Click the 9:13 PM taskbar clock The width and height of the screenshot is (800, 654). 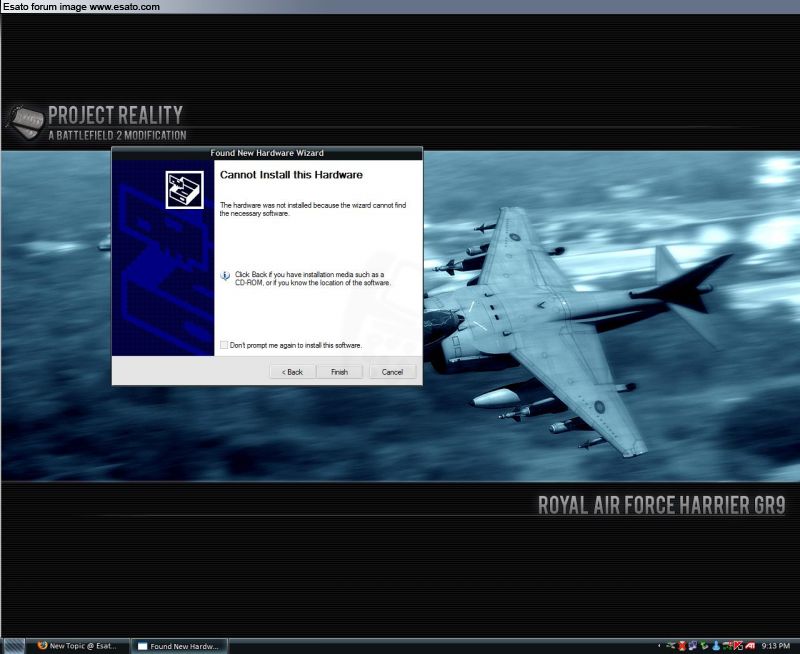[x=776, y=646]
